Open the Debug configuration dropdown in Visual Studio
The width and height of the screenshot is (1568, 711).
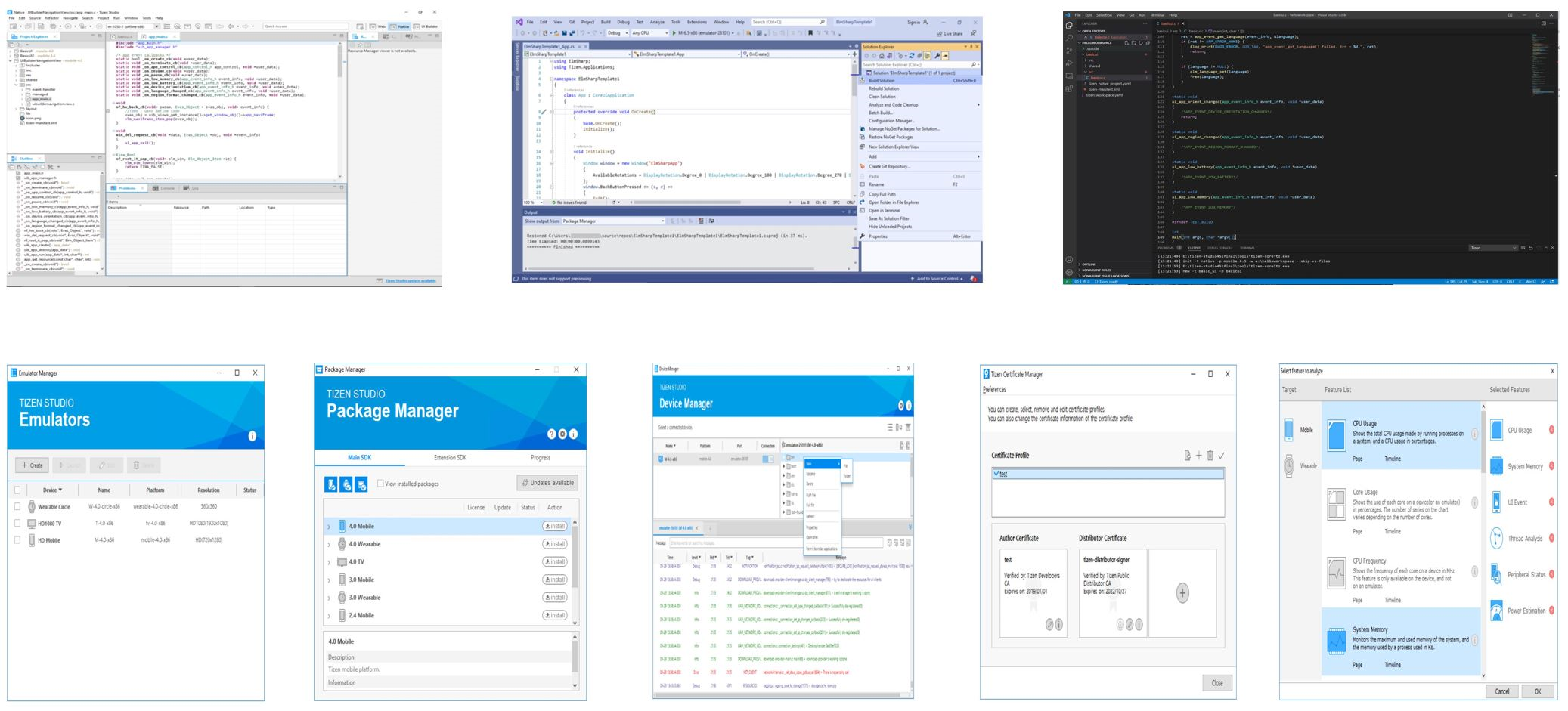tap(617, 33)
